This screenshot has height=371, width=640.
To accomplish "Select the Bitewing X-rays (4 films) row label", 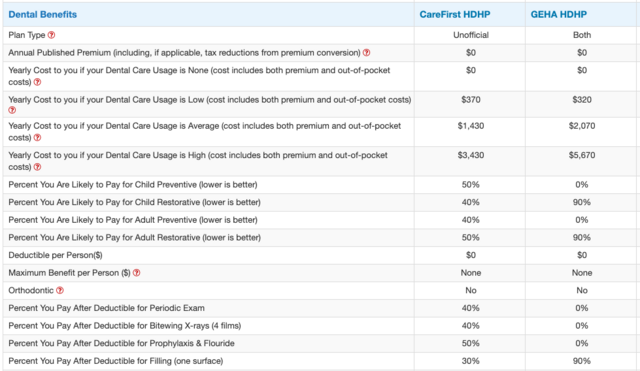I will pos(124,326).
